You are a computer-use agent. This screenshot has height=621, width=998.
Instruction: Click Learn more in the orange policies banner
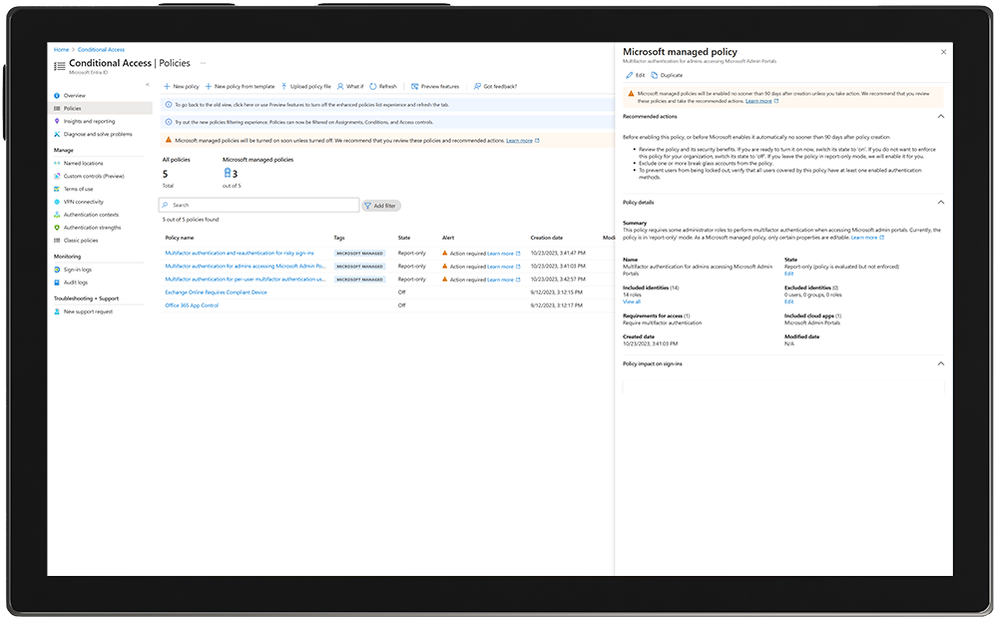tap(519, 141)
